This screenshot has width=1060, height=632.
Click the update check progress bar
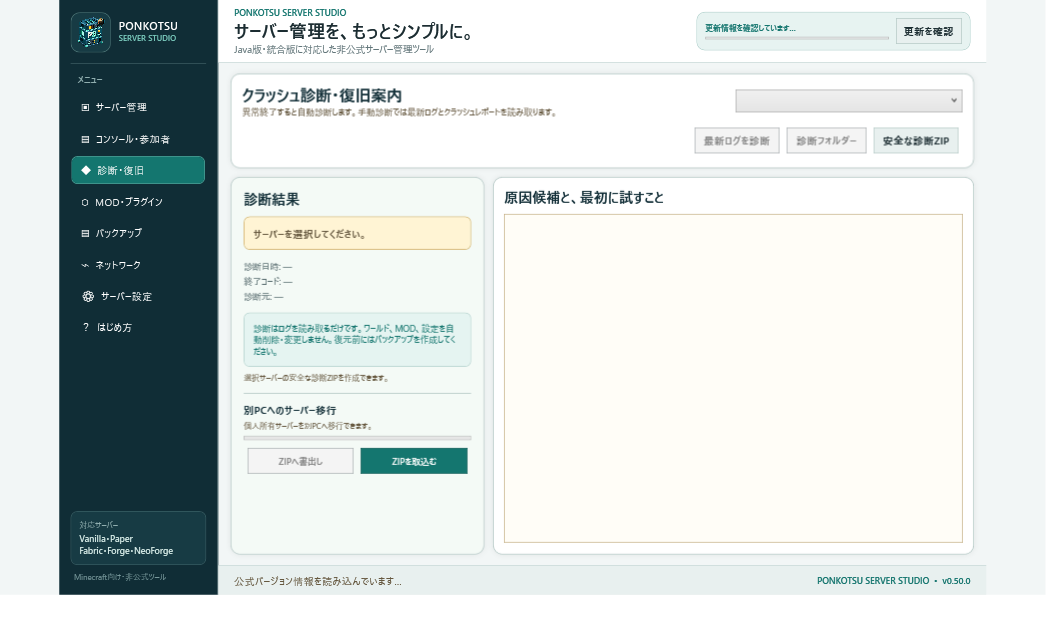click(x=796, y=39)
